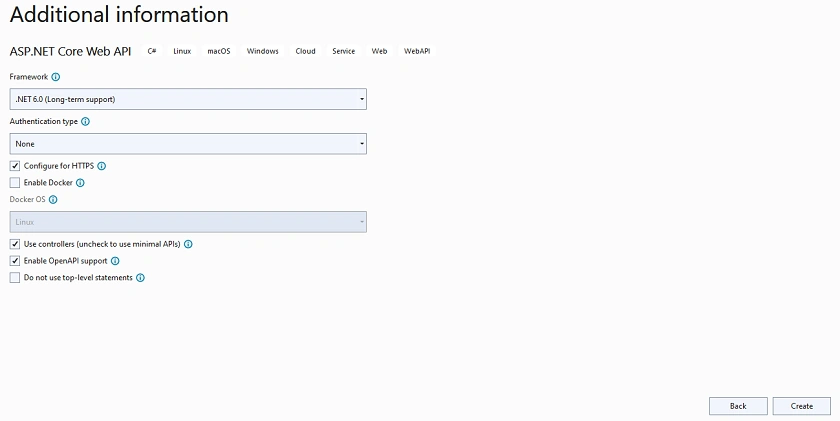
Task: Click the Authentication type info icon
Action: point(85,122)
